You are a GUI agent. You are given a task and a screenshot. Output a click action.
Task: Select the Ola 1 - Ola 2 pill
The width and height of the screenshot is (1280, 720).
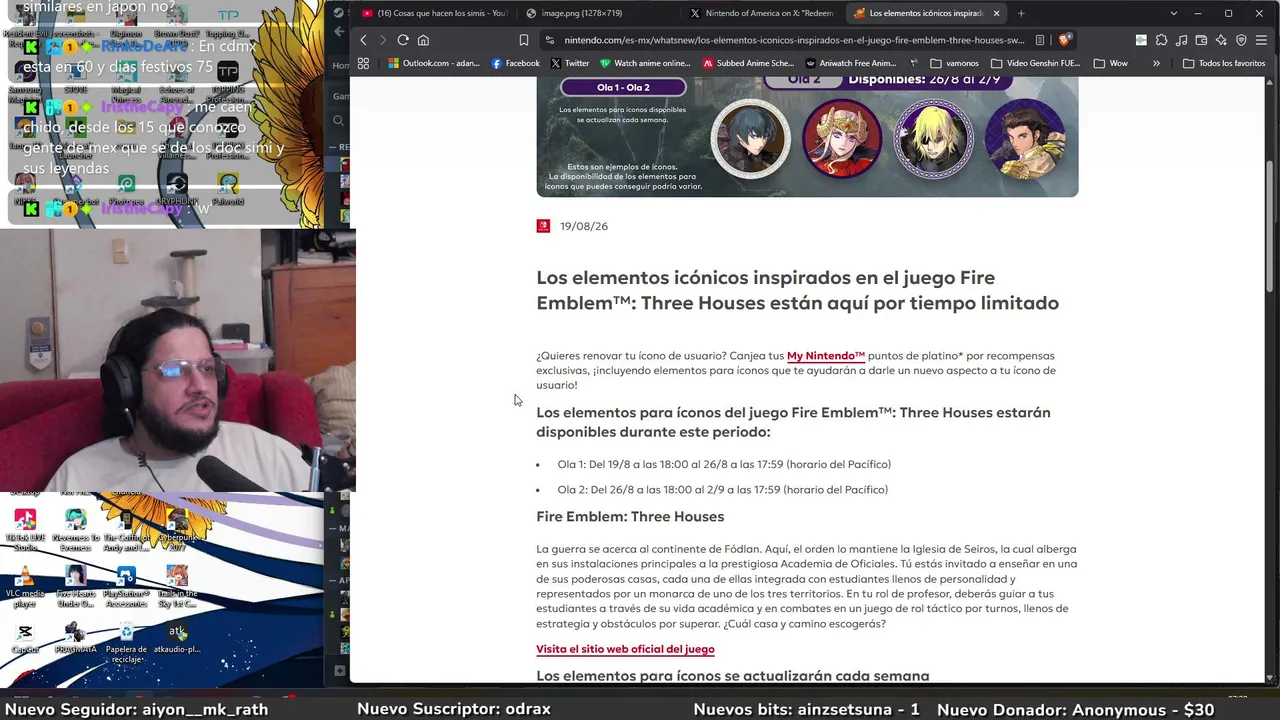coord(623,87)
